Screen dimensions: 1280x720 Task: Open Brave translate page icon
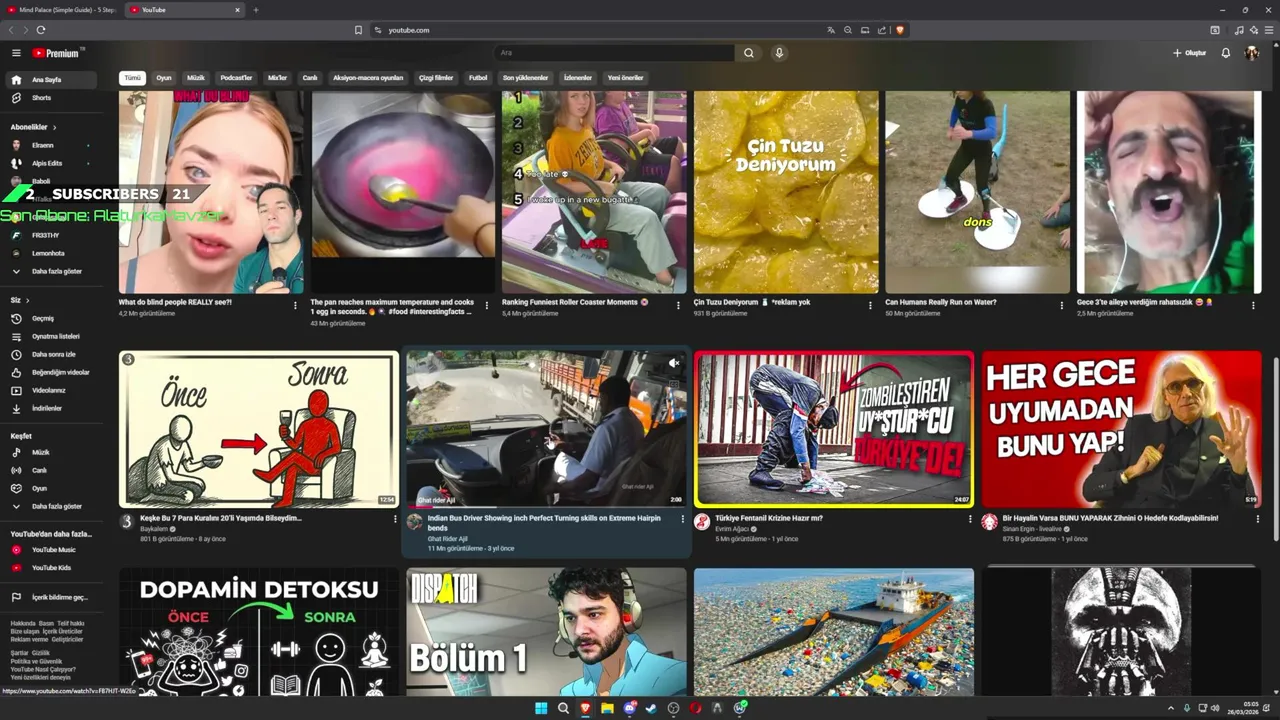(x=830, y=30)
